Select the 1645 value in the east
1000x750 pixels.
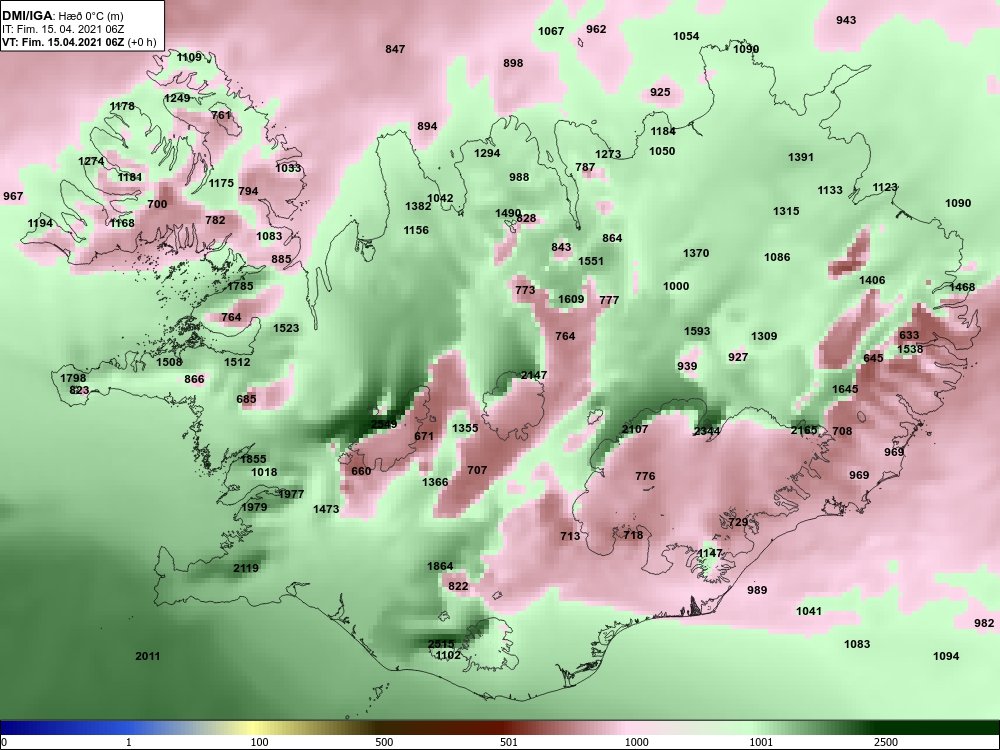pyautogui.click(x=845, y=389)
